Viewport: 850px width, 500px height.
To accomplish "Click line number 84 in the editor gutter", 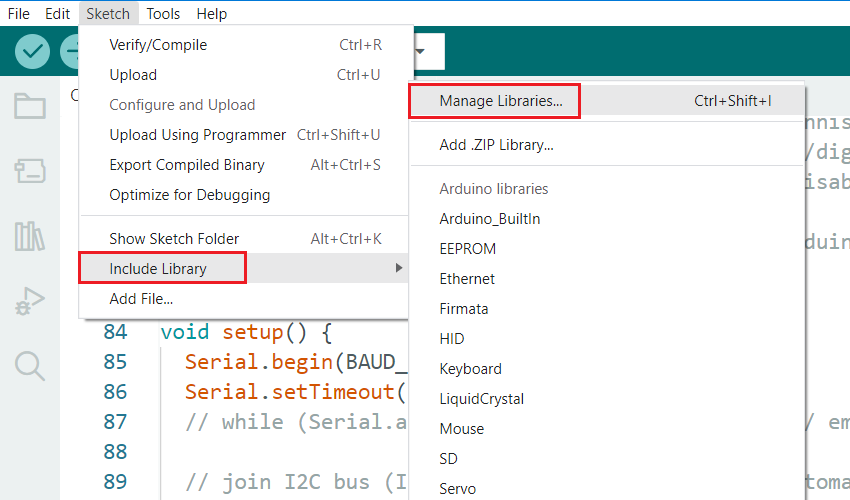I will pyautogui.click(x=117, y=331).
